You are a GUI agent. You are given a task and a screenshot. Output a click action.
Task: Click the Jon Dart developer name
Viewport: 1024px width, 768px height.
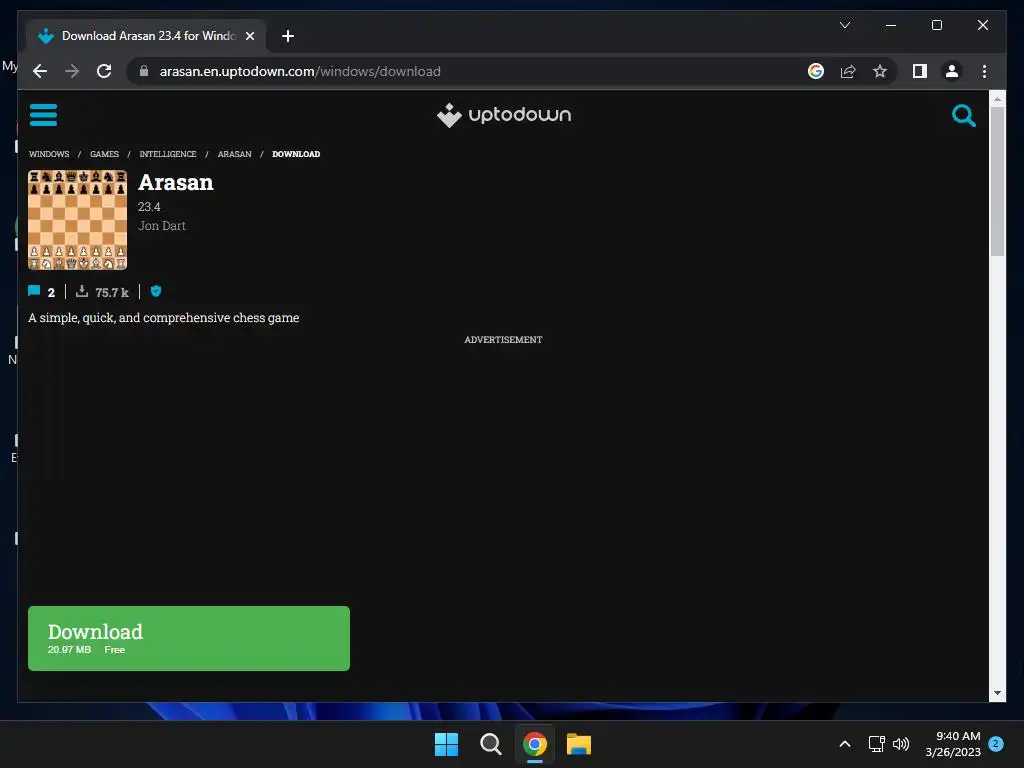(x=162, y=225)
